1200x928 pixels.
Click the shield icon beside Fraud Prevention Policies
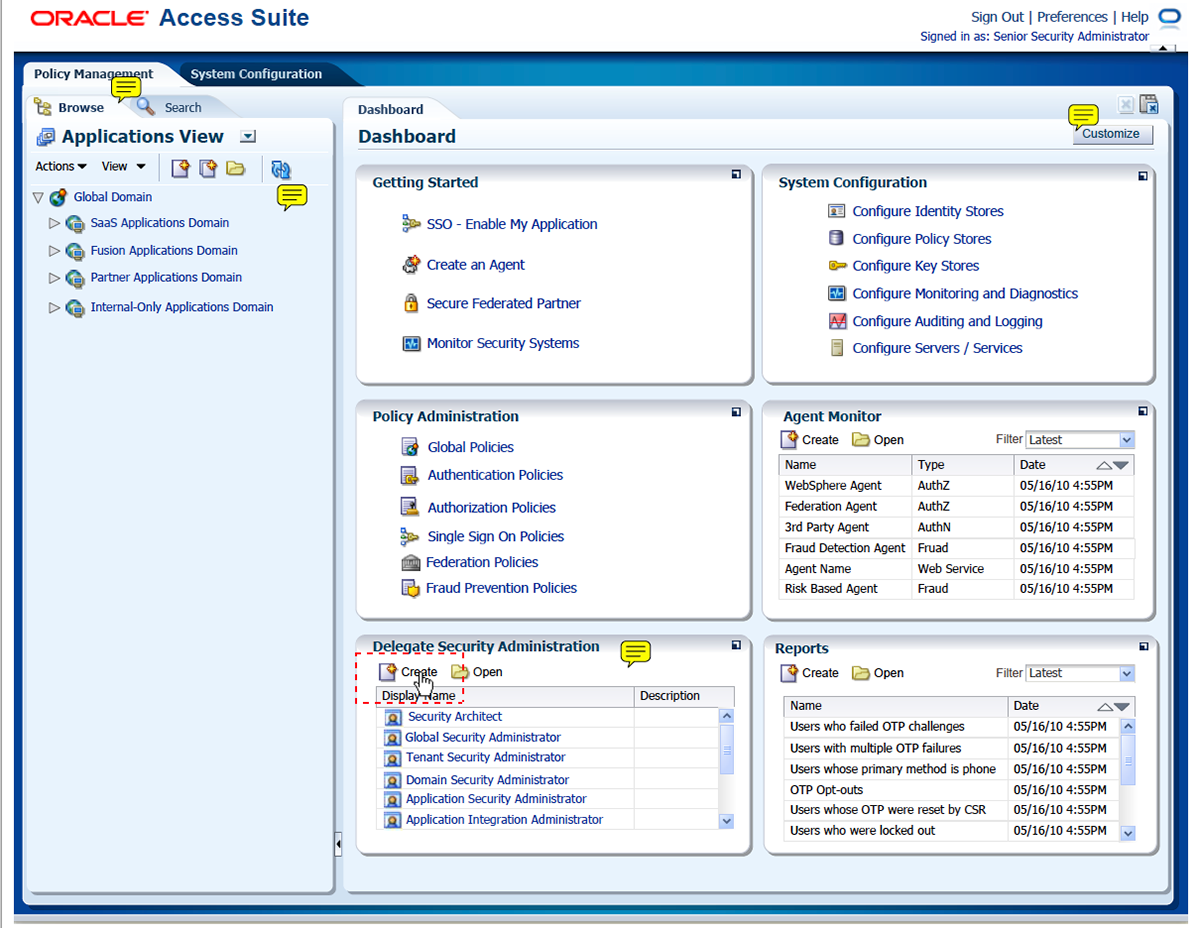[x=410, y=588]
